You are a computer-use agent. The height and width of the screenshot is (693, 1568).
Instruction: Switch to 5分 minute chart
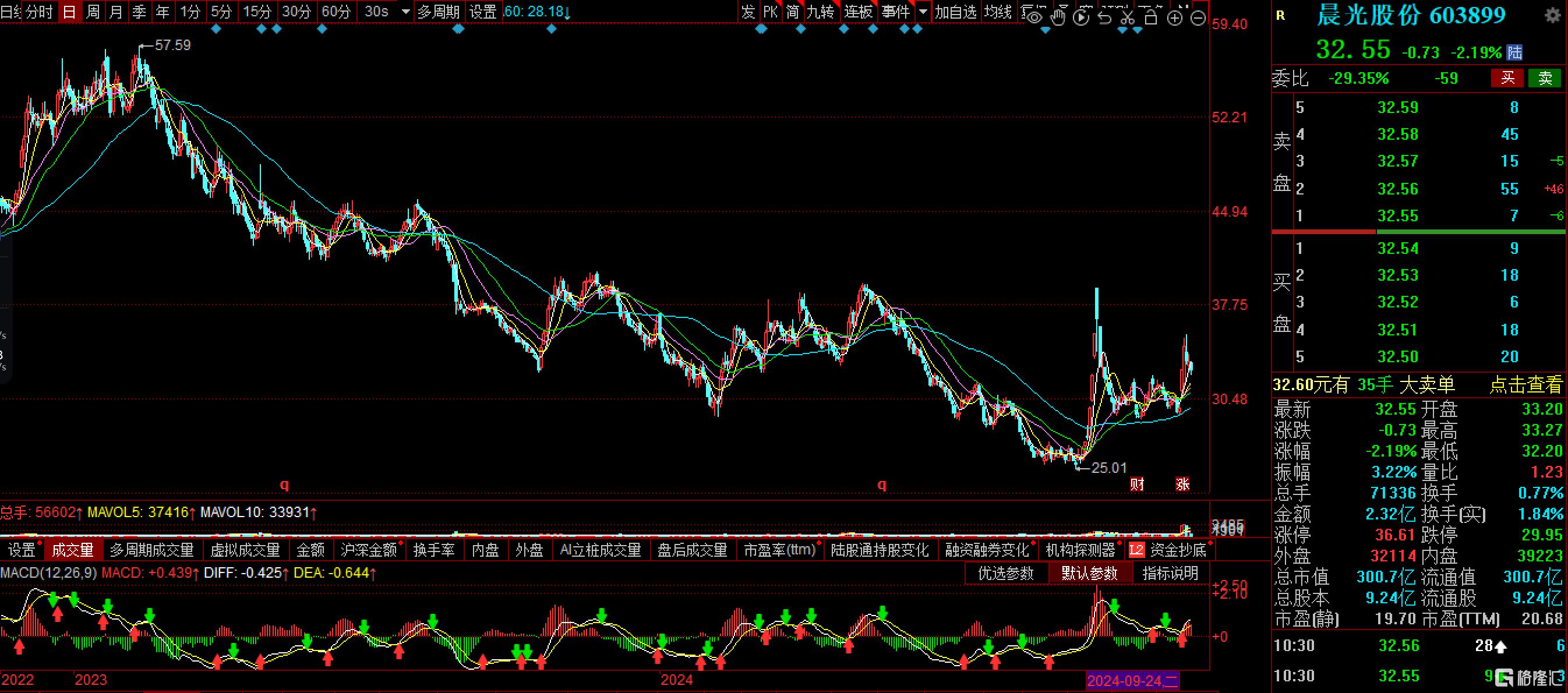221,12
